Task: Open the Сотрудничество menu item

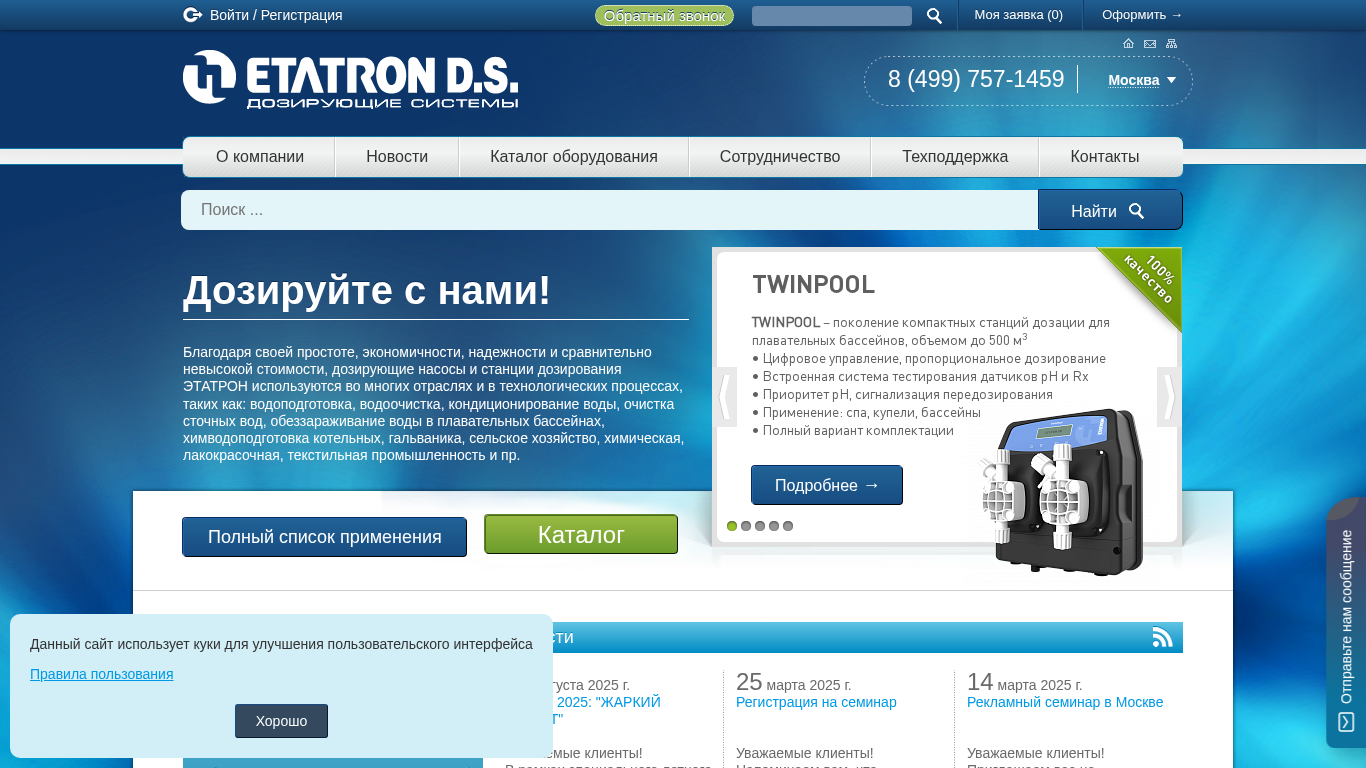Action: coord(780,157)
